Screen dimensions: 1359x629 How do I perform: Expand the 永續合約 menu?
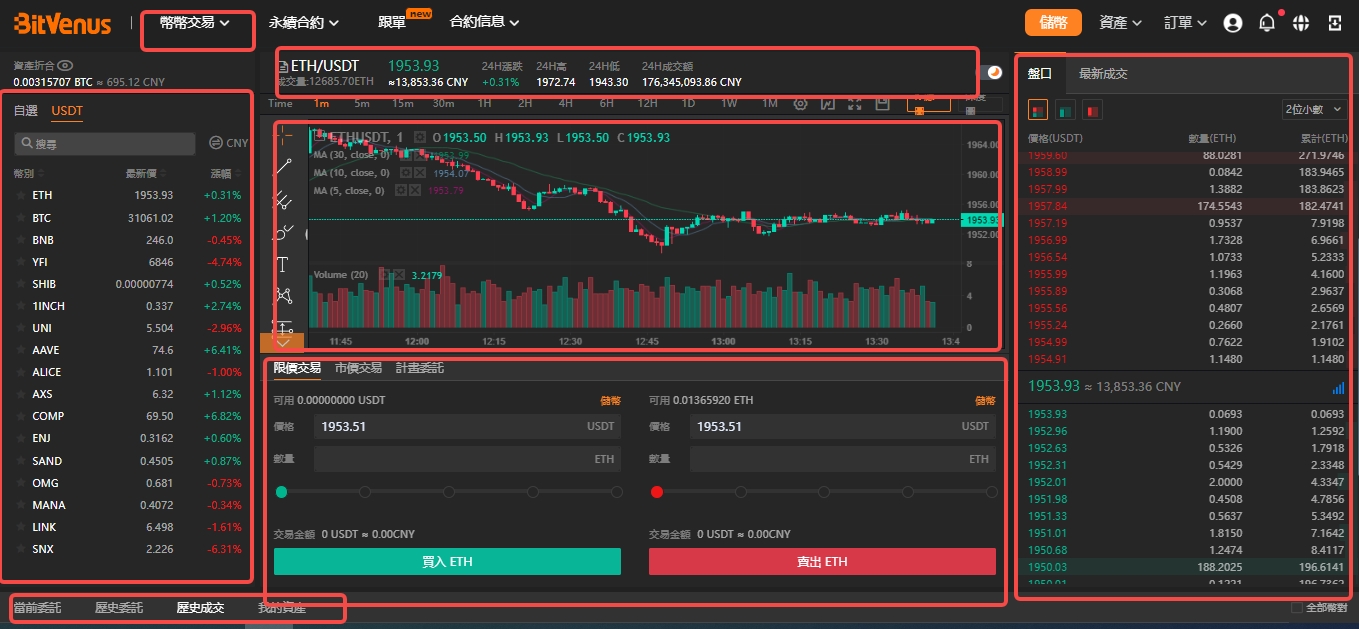click(304, 22)
